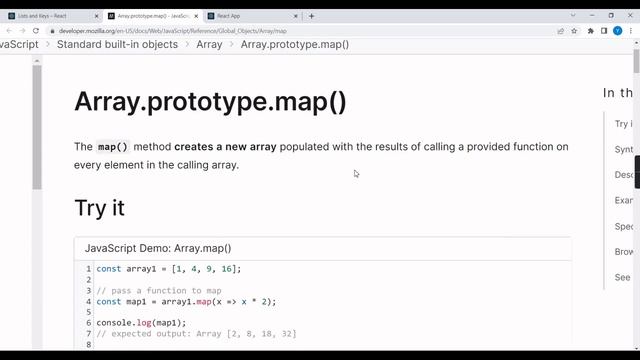Open the Chrome profile avatar

tap(618, 31)
